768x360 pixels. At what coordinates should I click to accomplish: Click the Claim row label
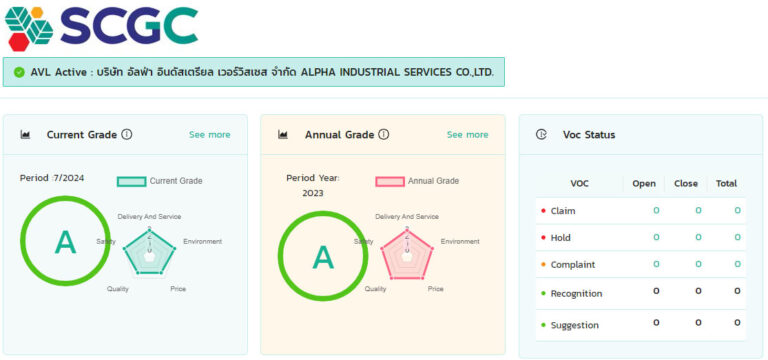tap(563, 211)
